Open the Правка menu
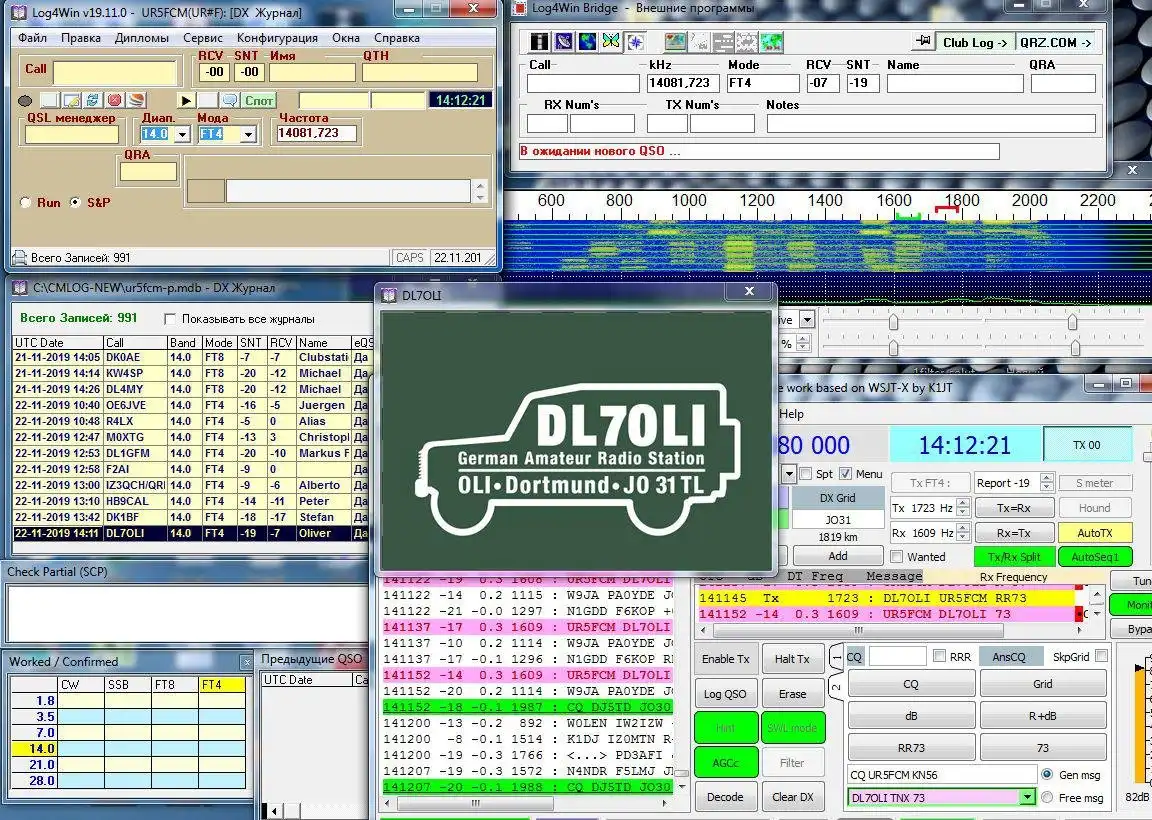Image resolution: width=1152 pixels, height=820 pixels. [x=81, y=38]
